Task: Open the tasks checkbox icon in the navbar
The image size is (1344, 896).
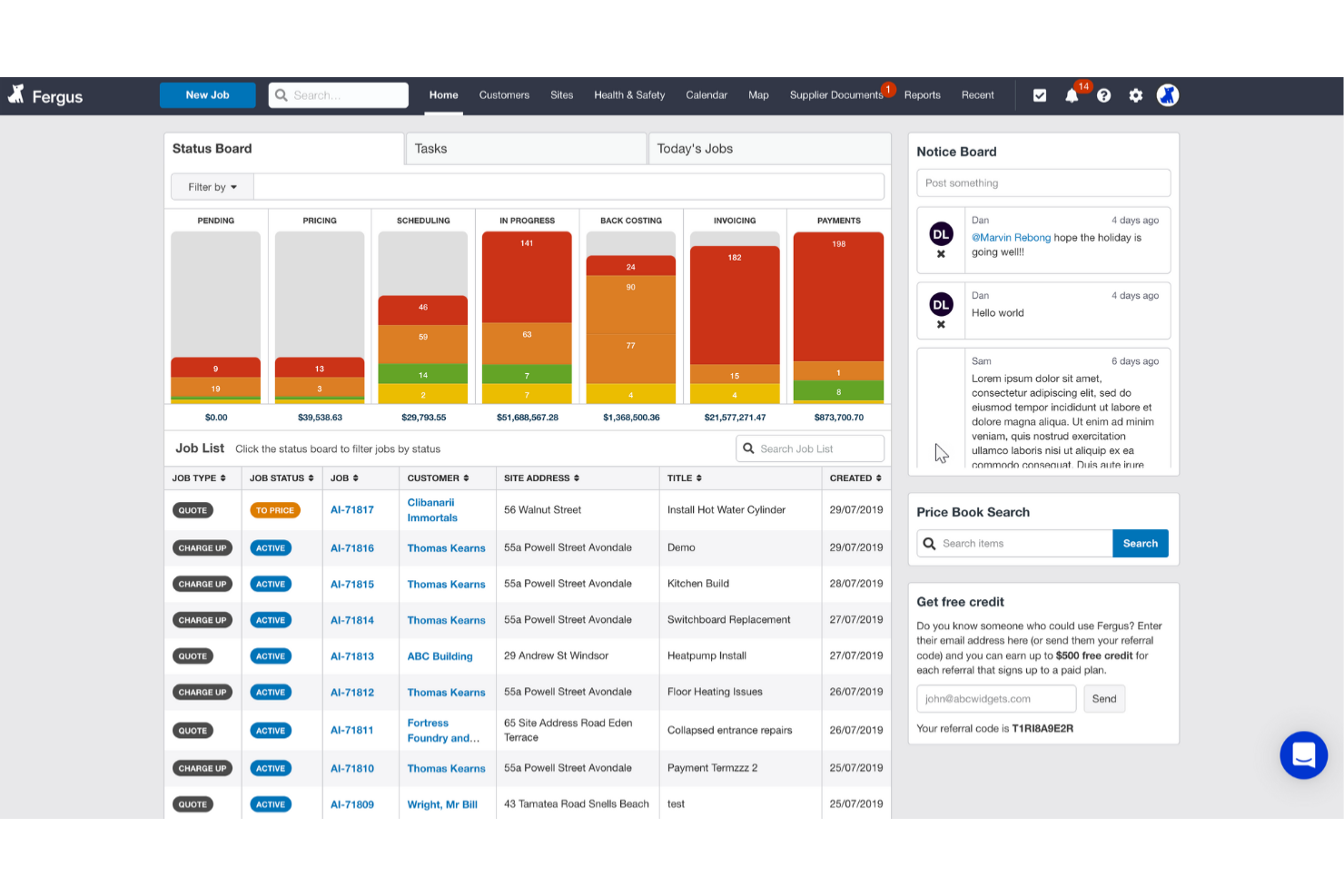Action: pos(1039,94)
